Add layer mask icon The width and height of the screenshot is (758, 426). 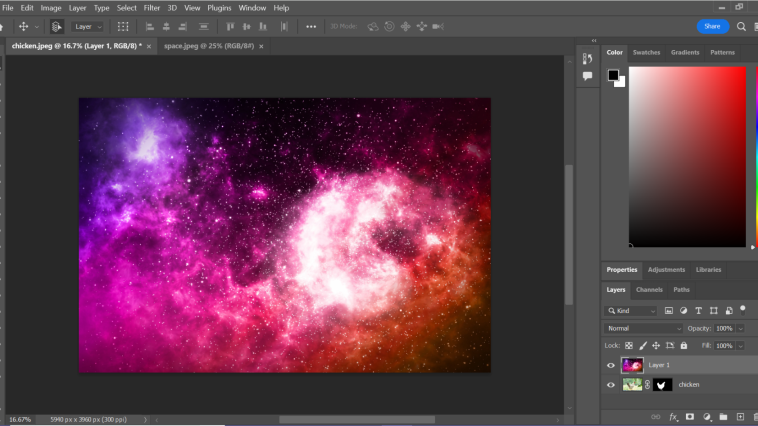pos(690,417)
